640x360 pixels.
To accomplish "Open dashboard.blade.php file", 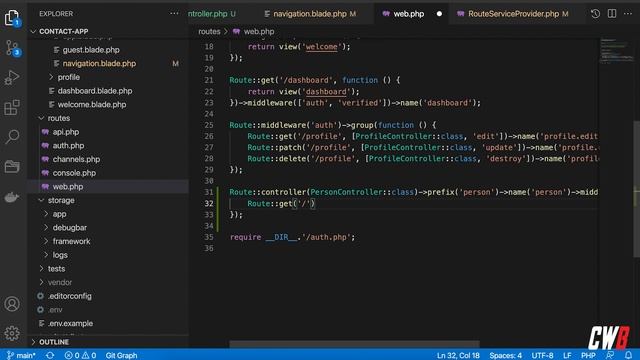I will pyautogui.click(x=95, y=91).
